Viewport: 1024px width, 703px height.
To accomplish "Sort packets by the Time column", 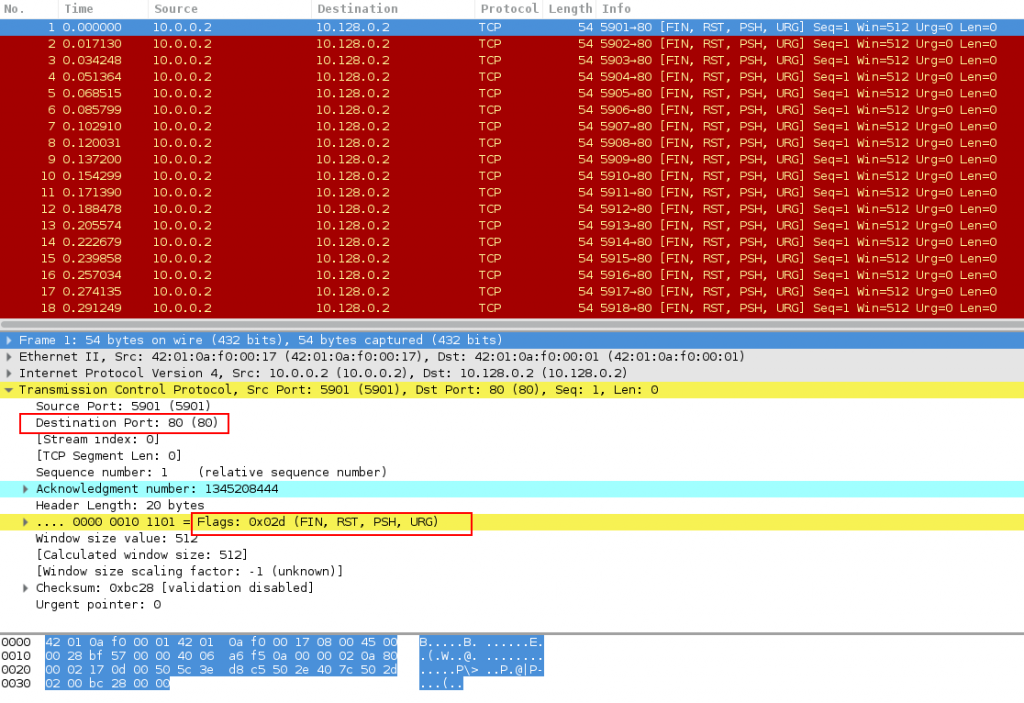I will click(78, 9).
